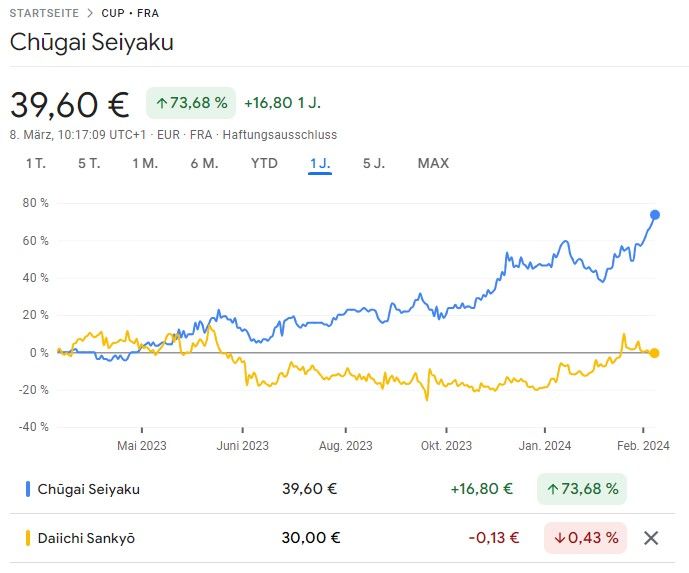This screenshot has width=689, height=573.
Task: Show the 5 J. chart range
Action: [x=373, y=163]
